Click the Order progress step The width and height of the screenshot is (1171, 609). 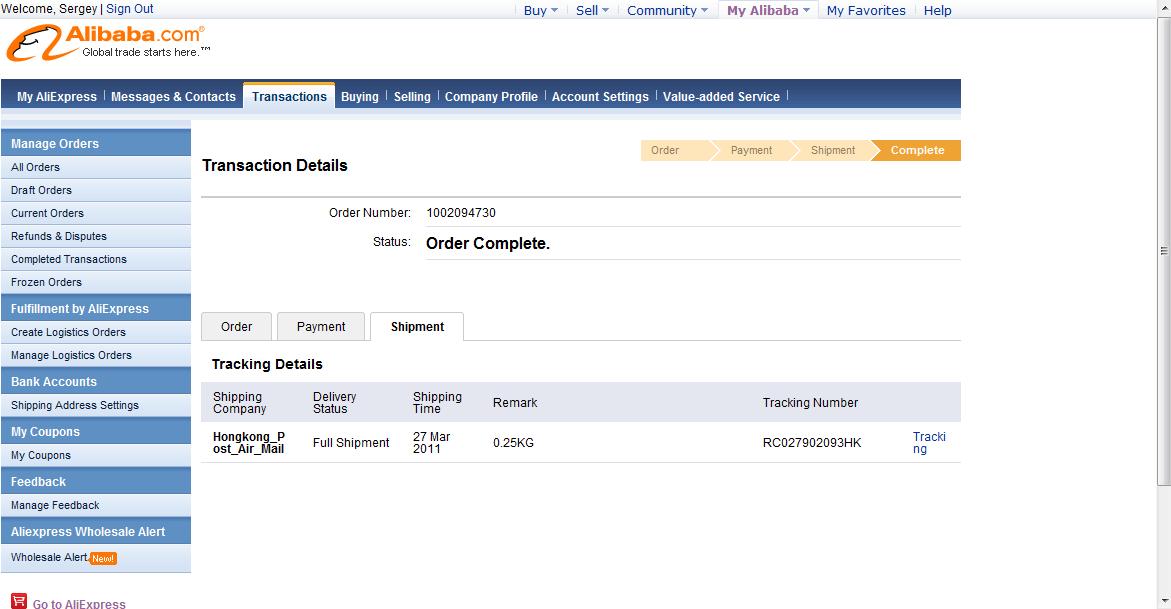[x=674, y=150]
